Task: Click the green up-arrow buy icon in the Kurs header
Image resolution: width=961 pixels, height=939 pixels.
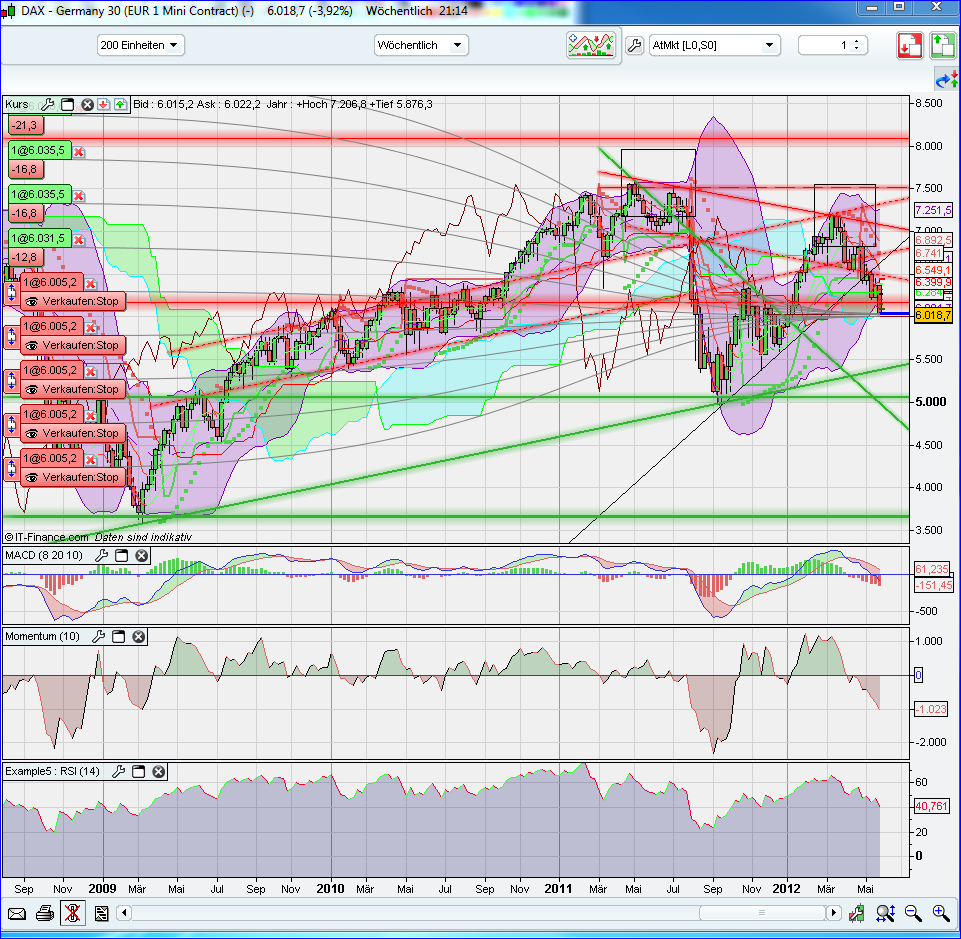Action: point(120,104)
